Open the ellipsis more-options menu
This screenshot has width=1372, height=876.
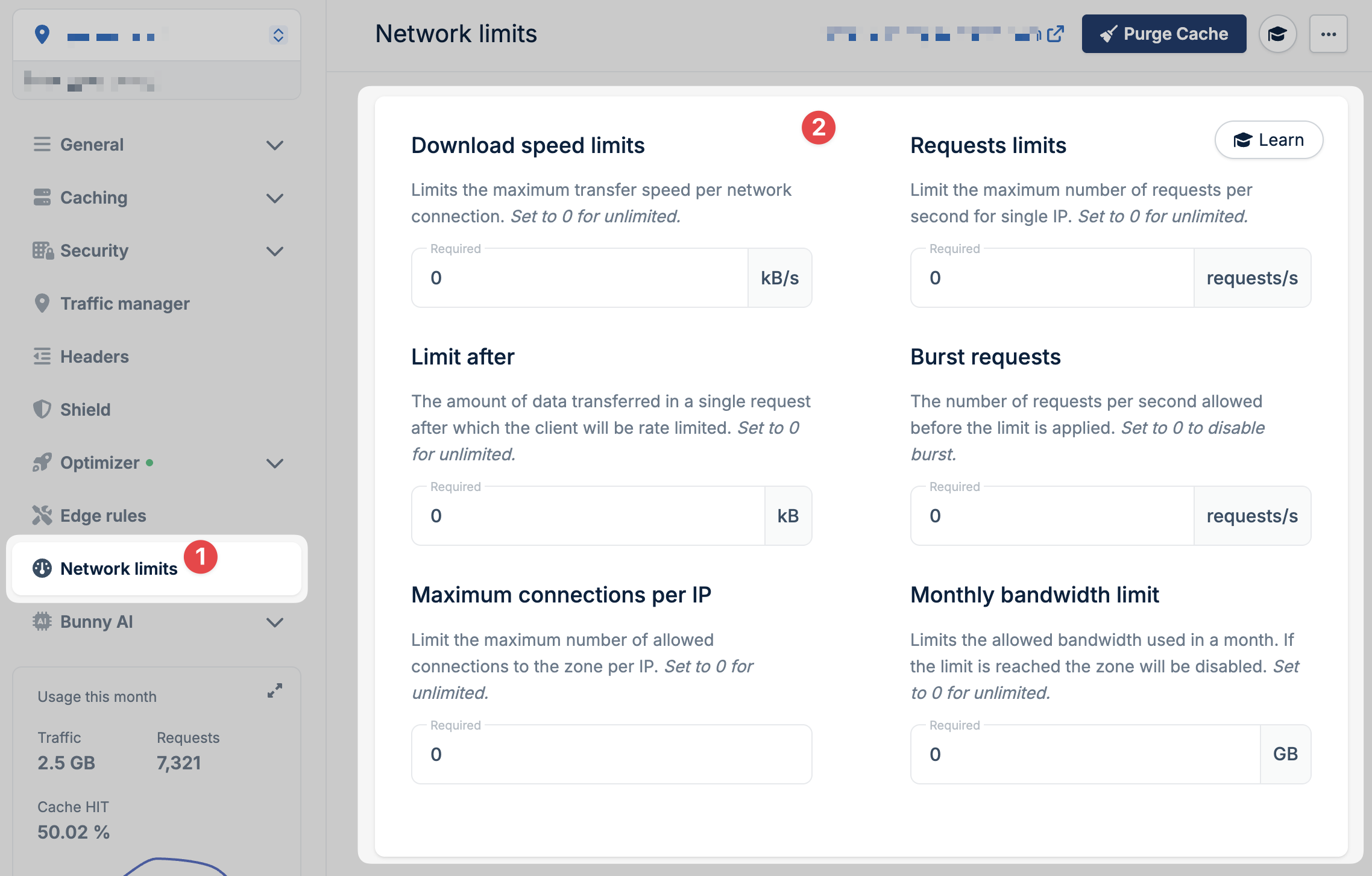(1329, 34)
